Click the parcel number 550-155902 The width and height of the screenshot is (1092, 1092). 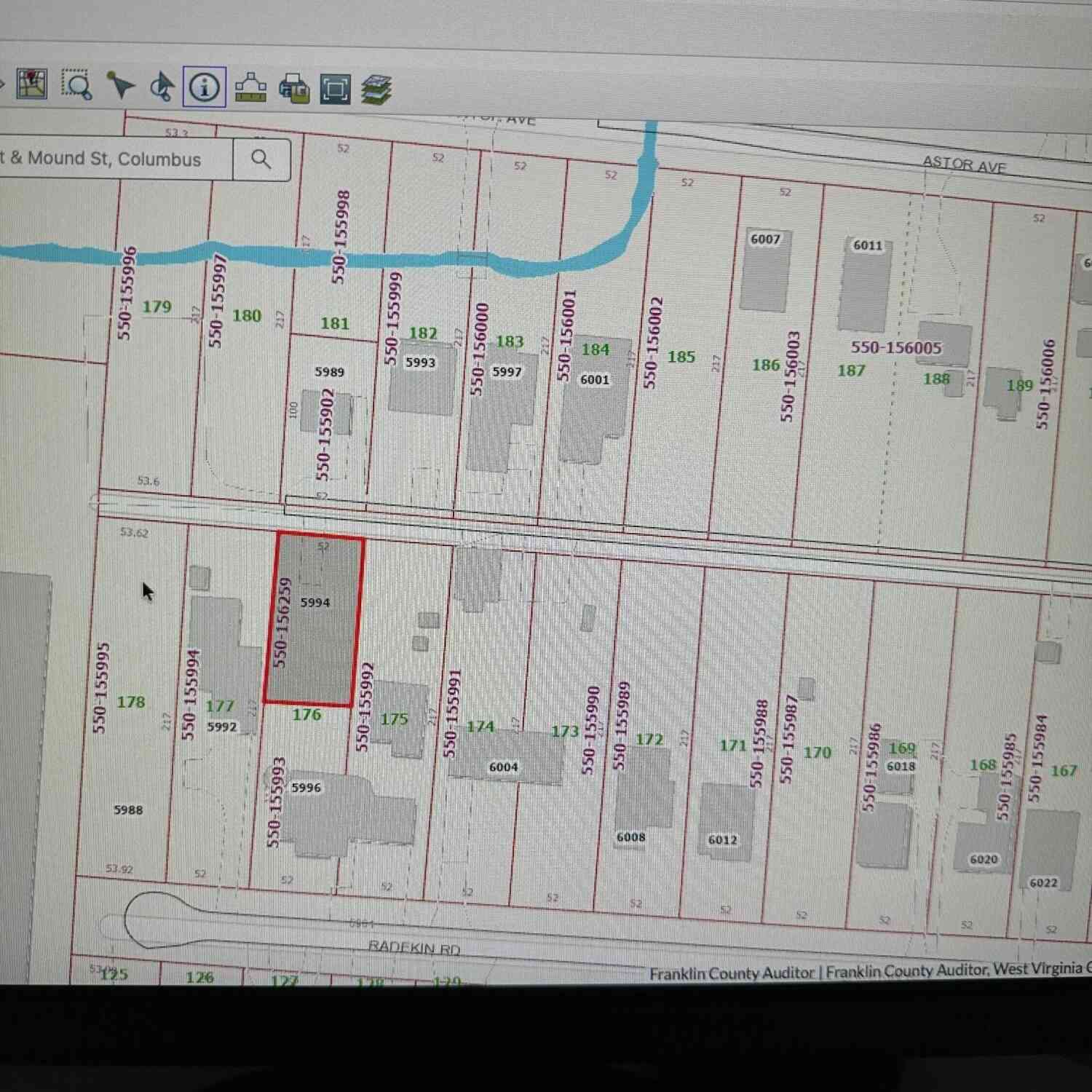(x=324, y=434)
